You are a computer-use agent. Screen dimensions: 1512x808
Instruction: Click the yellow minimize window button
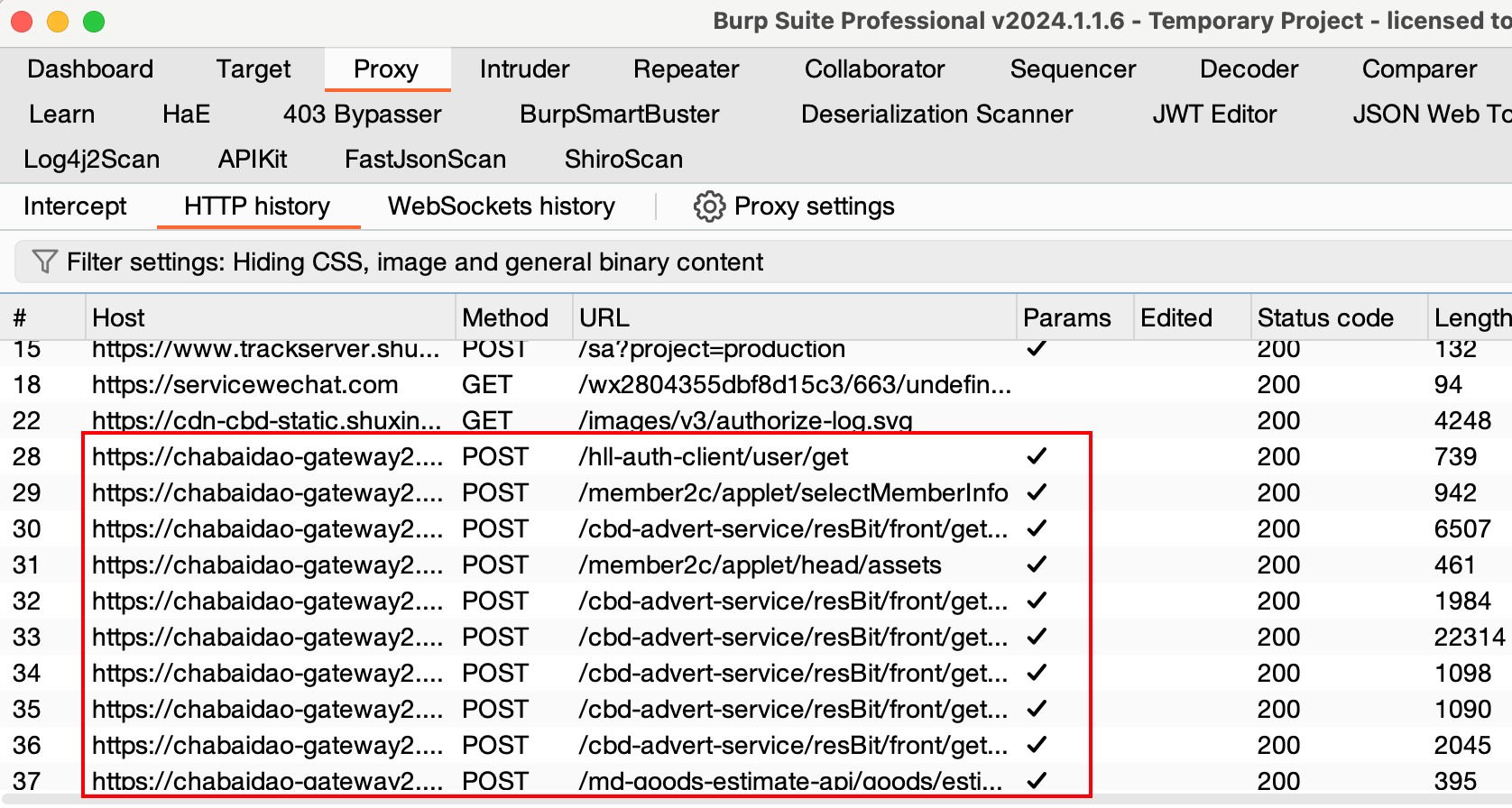tap(58, 21)
